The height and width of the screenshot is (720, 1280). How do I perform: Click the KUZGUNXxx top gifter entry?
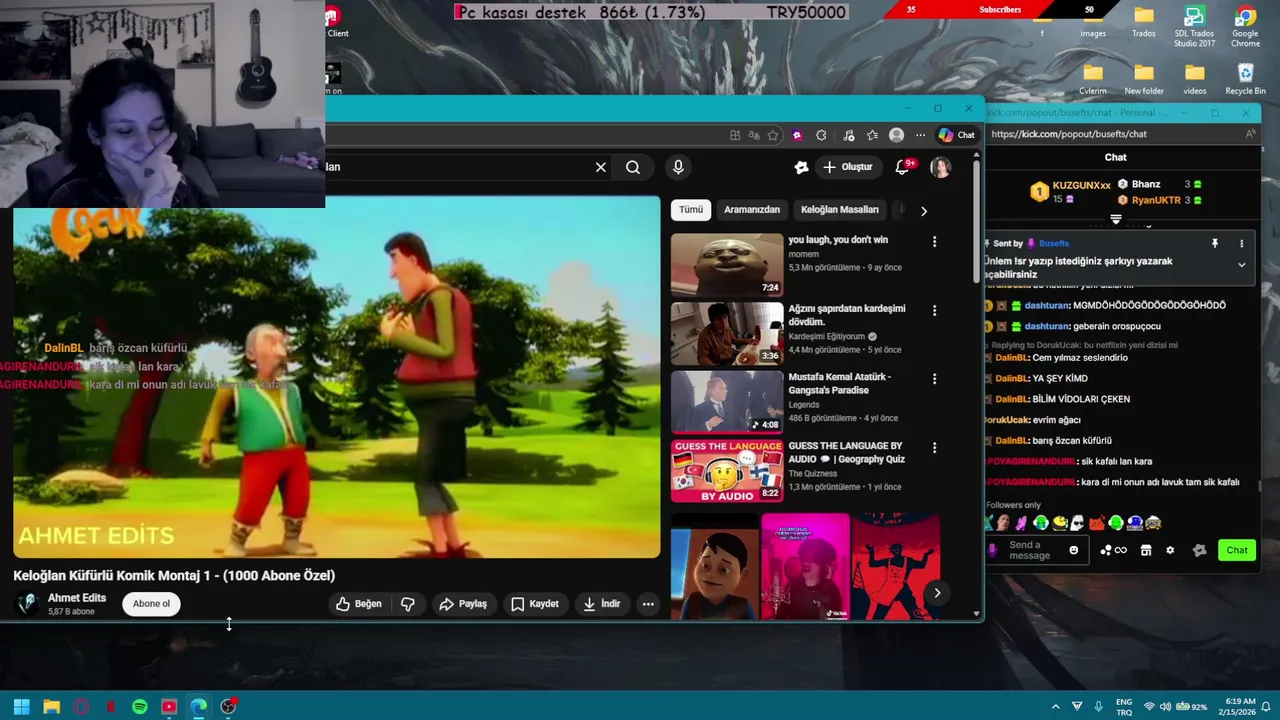1071,191
